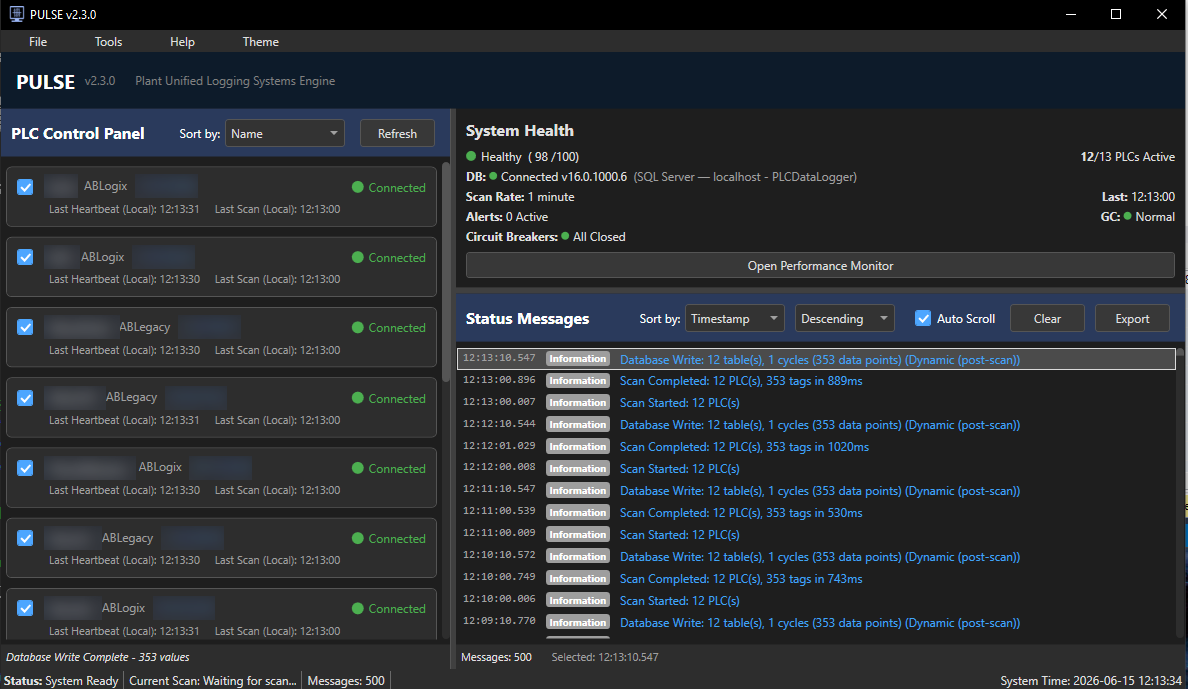Image resolution: width=1188 pixels, height=689 pixels.
Task: Click Messages: 500 footer under message list
Action: 496,657
